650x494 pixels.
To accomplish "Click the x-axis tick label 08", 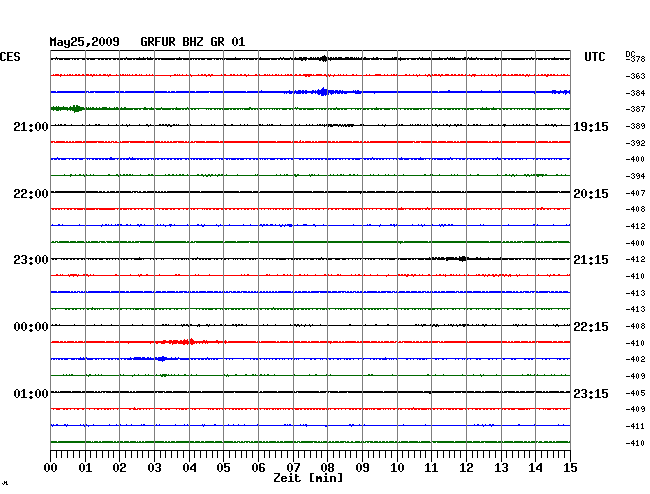I will point(327,468).
